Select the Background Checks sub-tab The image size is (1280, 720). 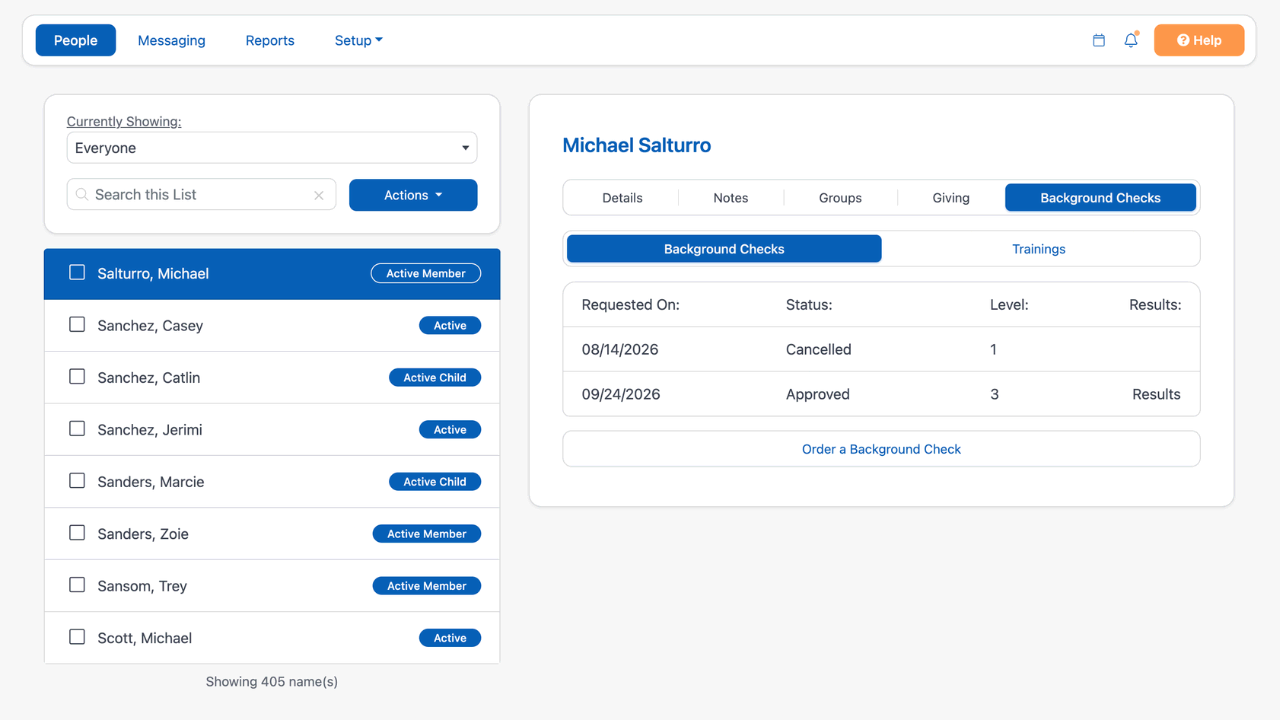724,249
